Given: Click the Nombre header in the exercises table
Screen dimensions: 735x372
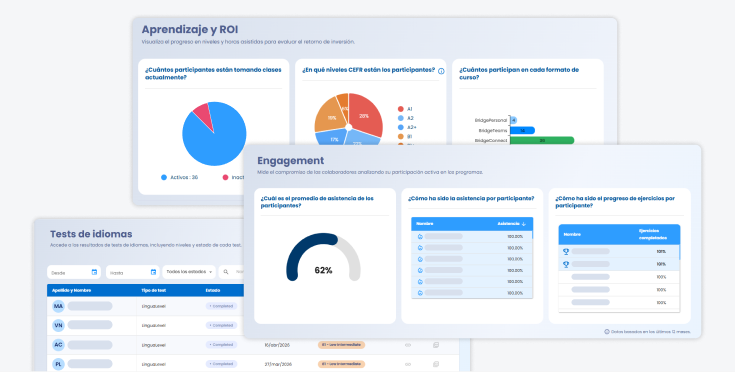Looking at the screenshot, I should coord(572,234).
